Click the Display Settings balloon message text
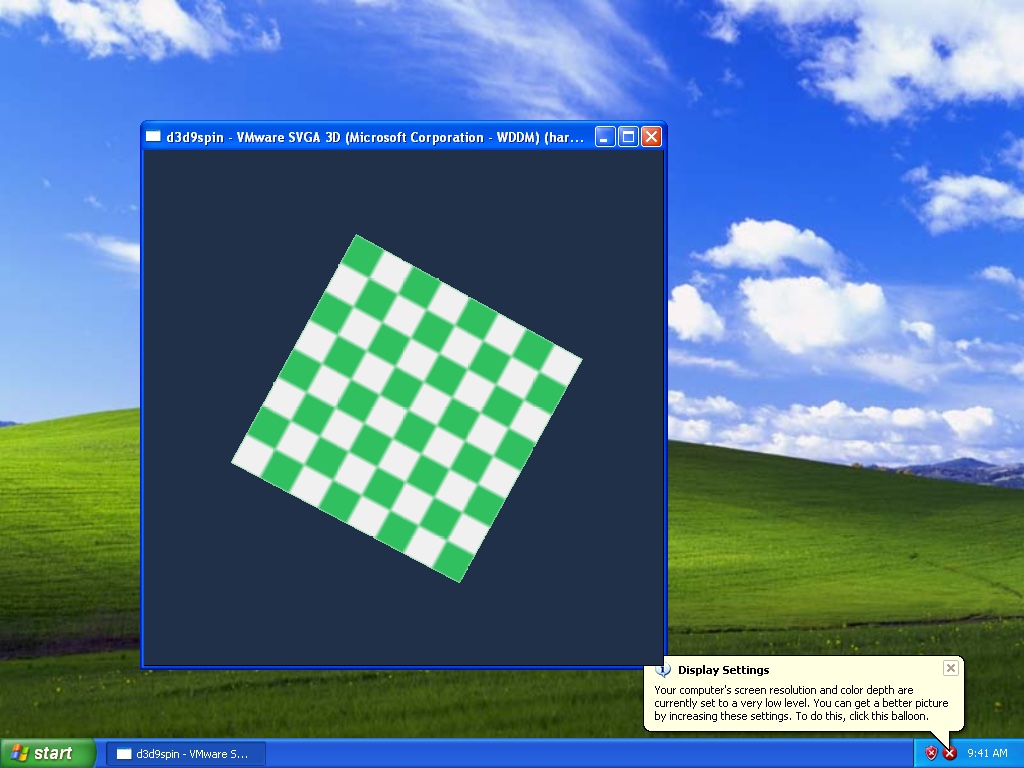 point(801,703)
